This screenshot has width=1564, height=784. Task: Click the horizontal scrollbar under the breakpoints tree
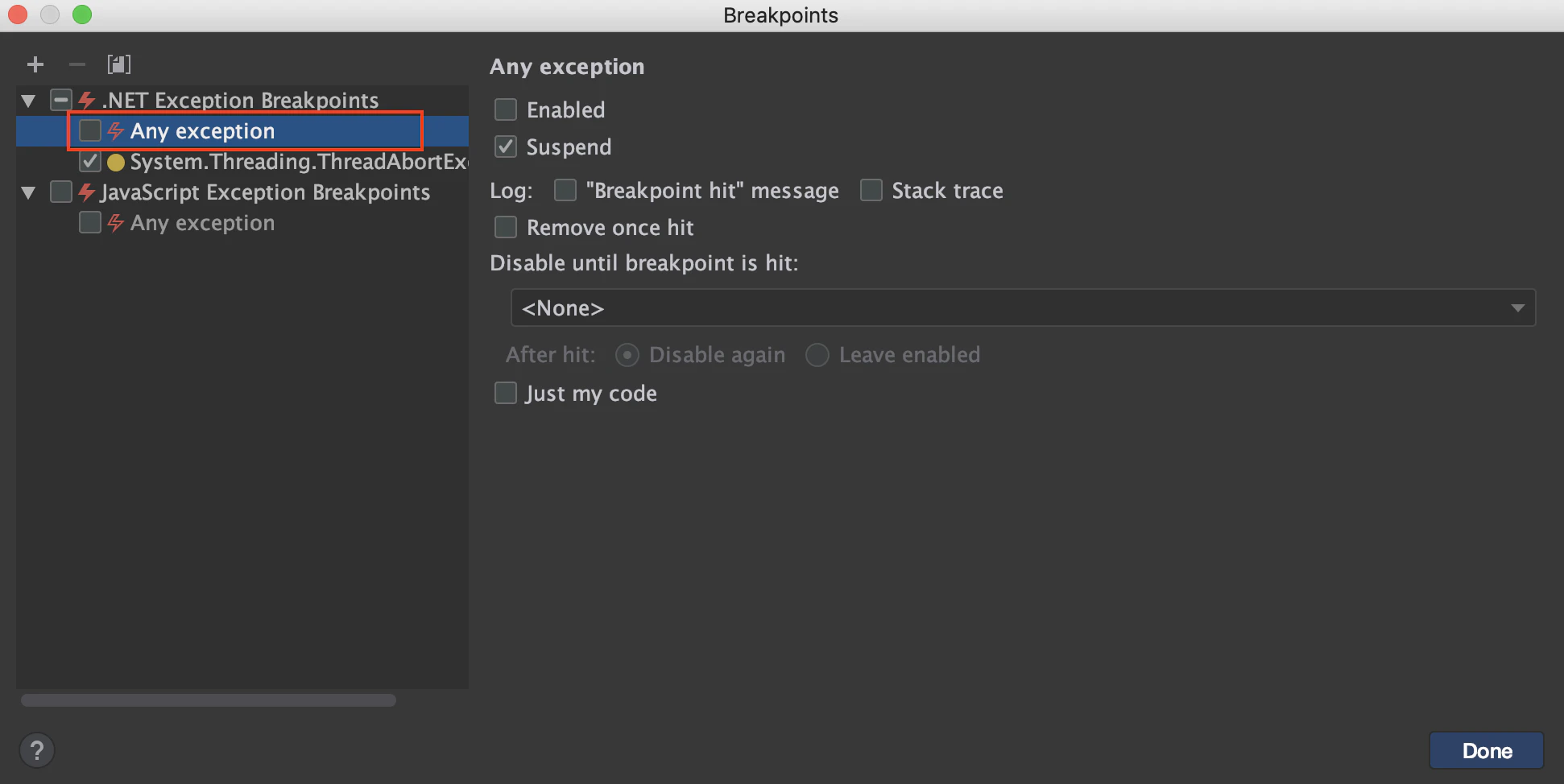(209, 700)
